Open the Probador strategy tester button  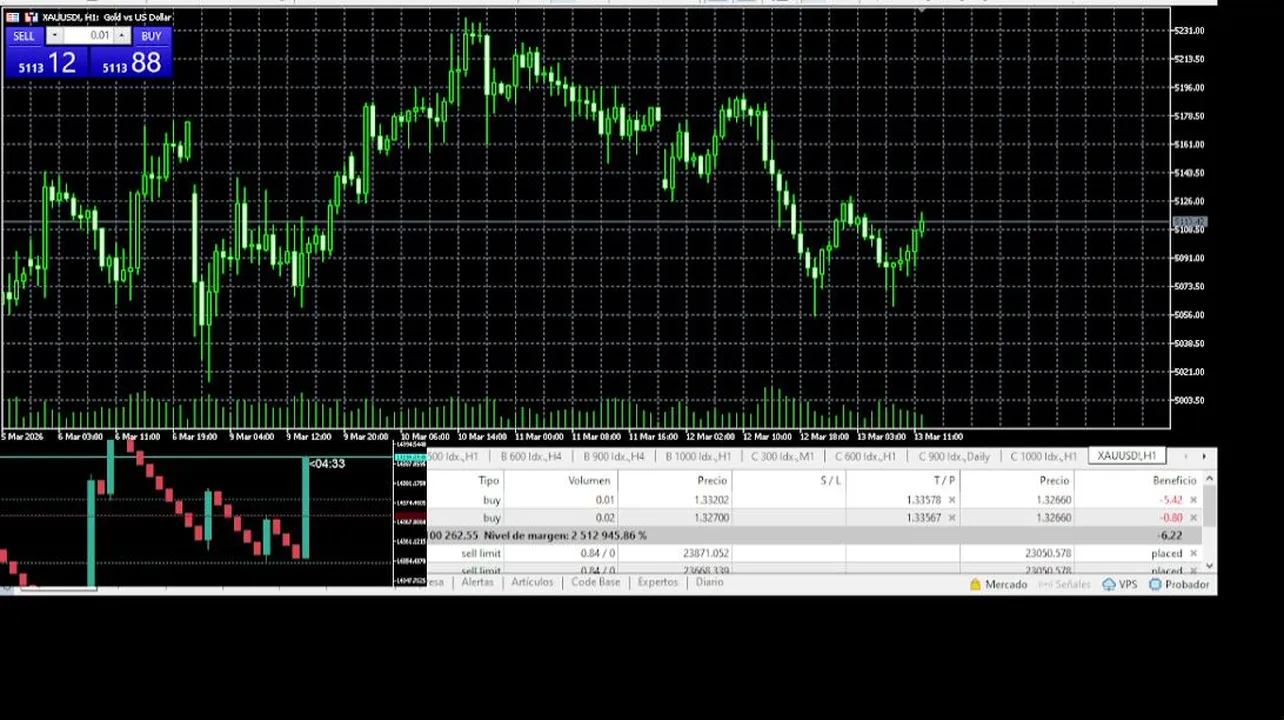(1179, 584)
